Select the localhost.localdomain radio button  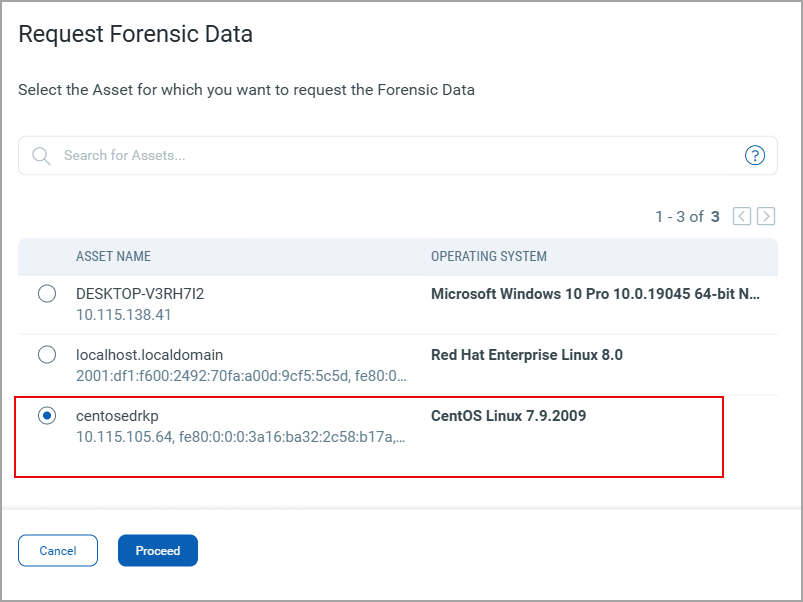(47, 355)
